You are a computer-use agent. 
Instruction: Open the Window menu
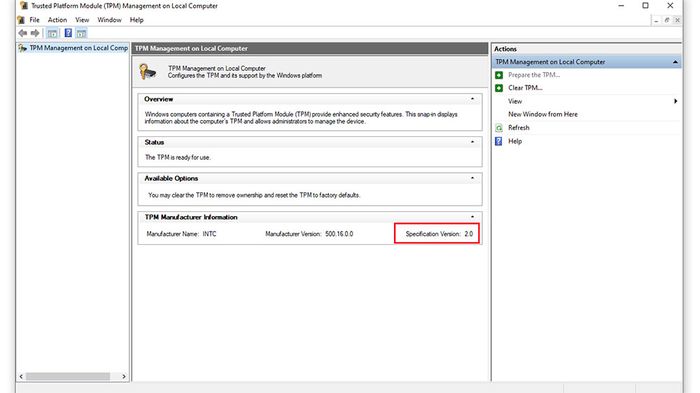[109, 20]
